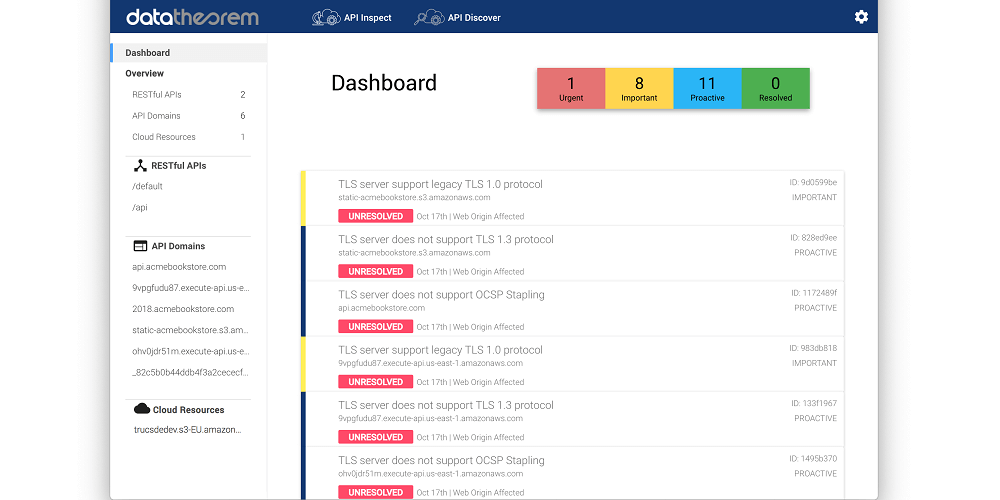
Task: Show the green Resolved issues tile
Action: [x=775, y=88]
